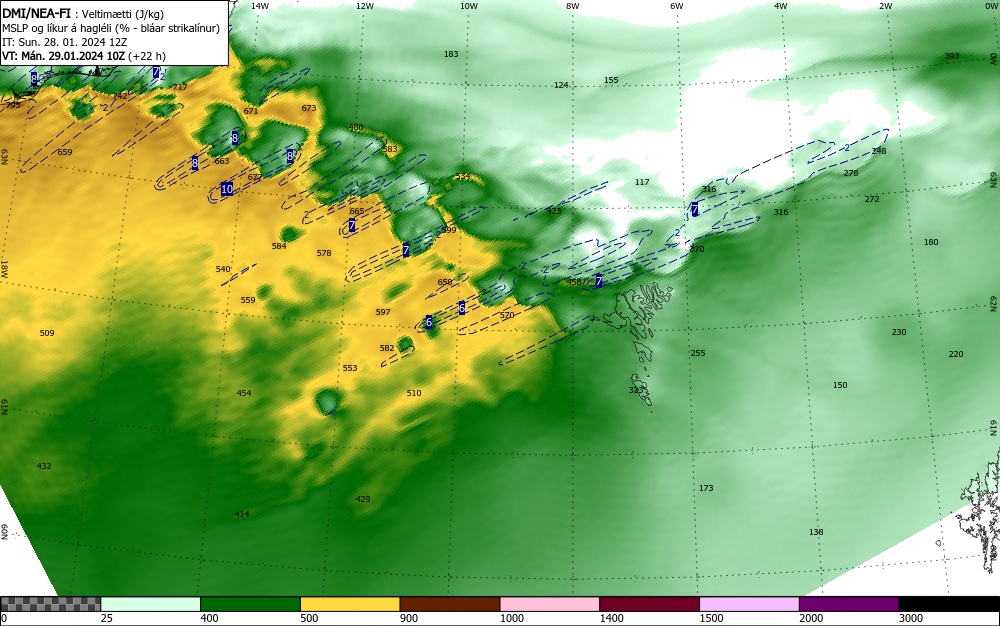Click the CAPE value '173'
The width and height of the screenshot is (1000, 626).
click(x=705, y=488)
